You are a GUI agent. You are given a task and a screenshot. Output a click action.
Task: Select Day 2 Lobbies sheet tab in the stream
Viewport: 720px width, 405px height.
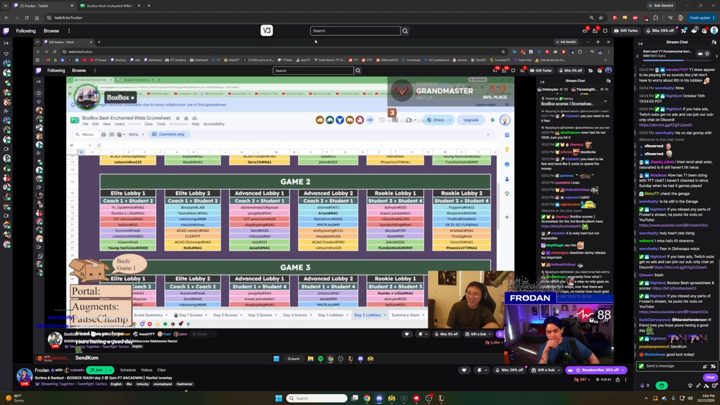370,315
